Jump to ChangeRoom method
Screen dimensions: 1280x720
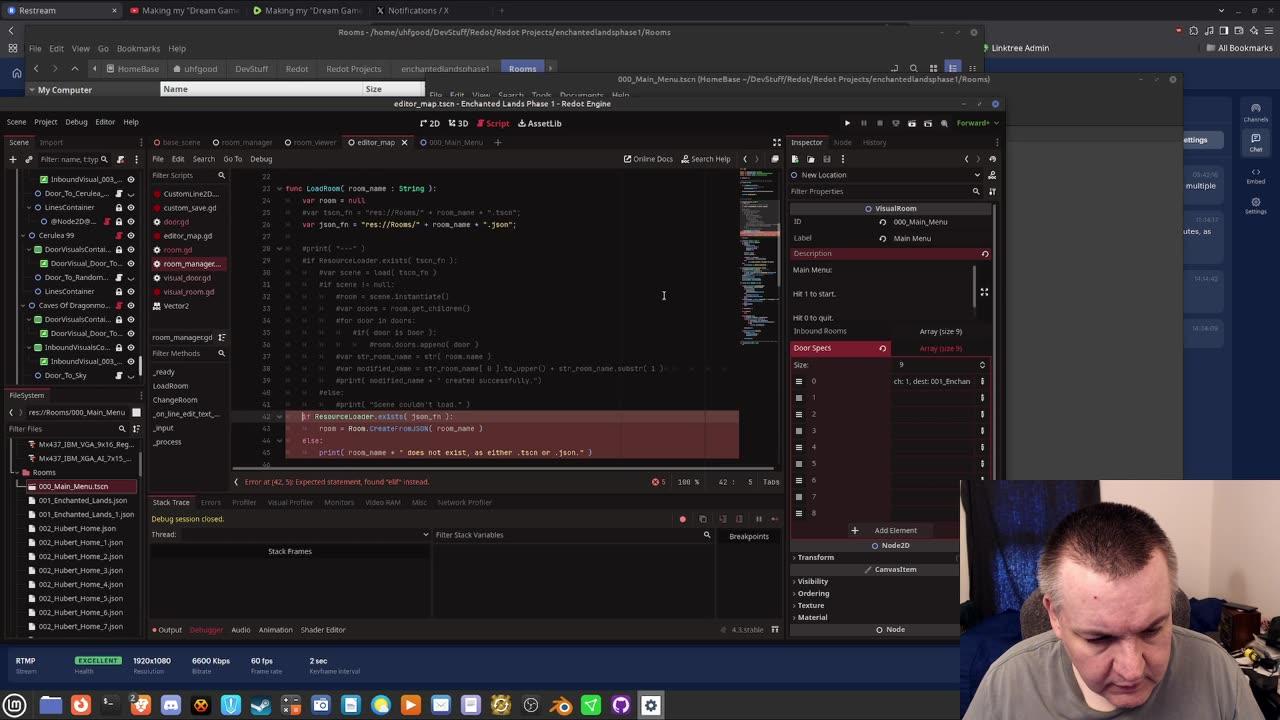click(x=175, y=400)
